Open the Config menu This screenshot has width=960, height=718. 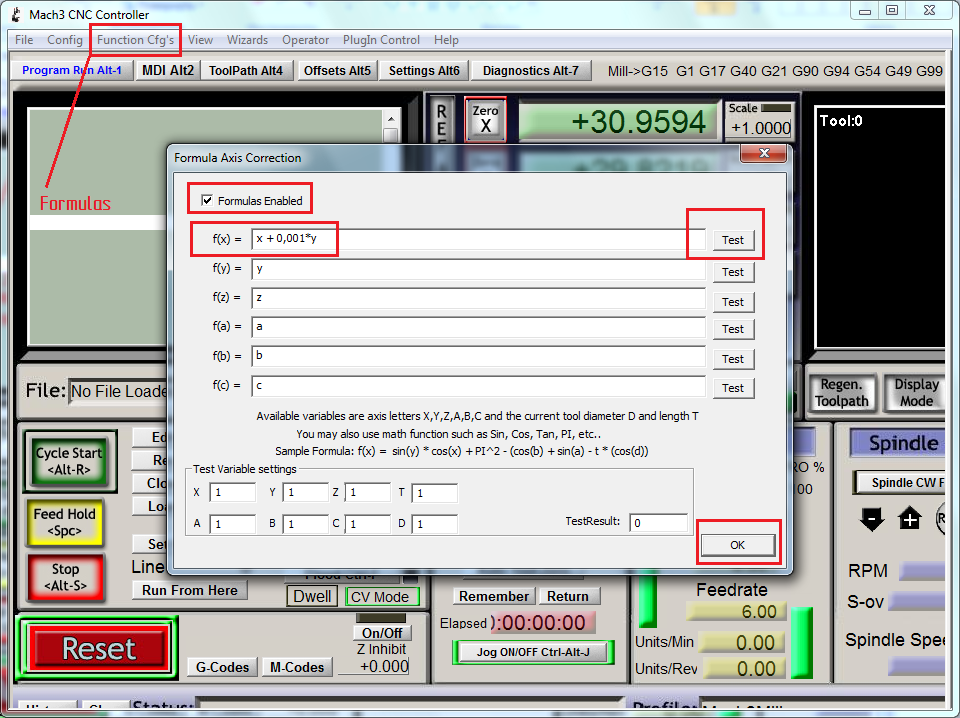65,40
